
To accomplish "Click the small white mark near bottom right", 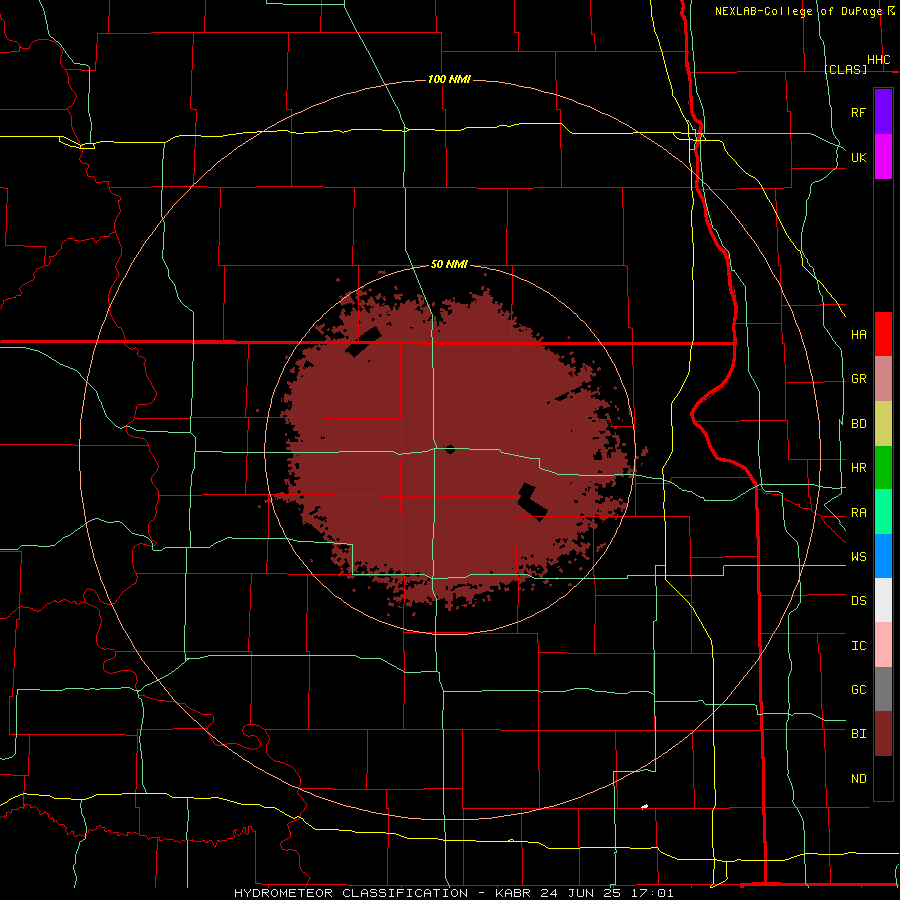I will pos(645,806).
